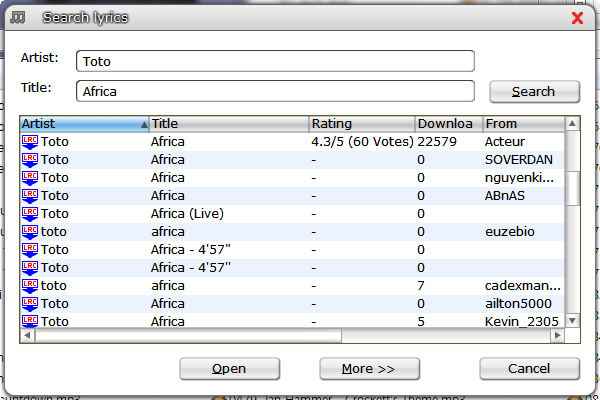Click the Search button

(535, 91)
